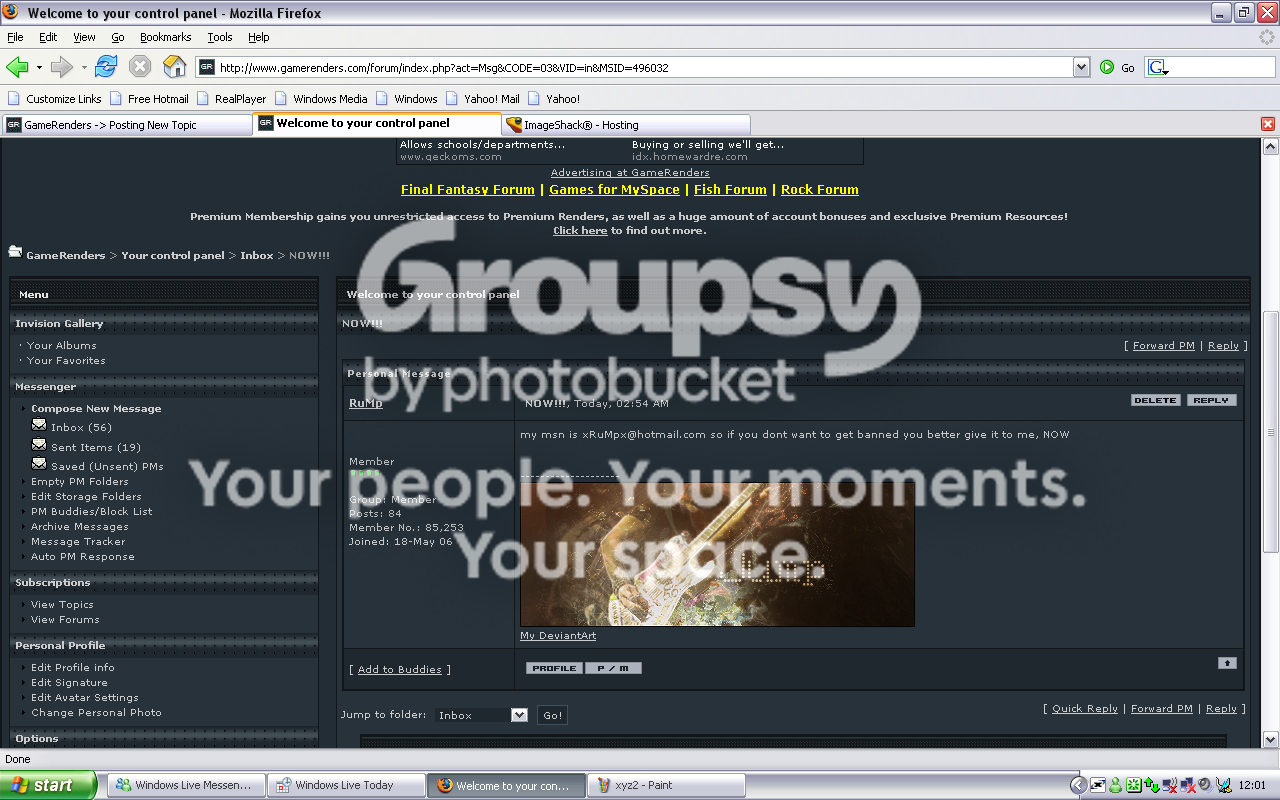Click the Saved (Unsent) PMs envelope icon

coord(39,464)
